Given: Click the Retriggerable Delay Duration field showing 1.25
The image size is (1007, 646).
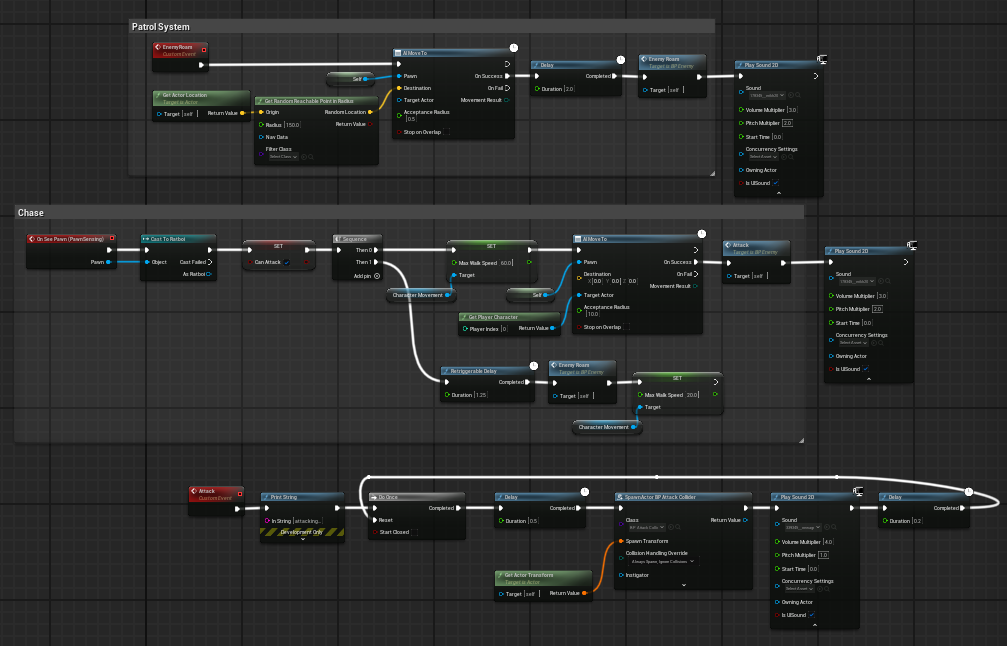Looking at the screenshot, I should [480, 395].
